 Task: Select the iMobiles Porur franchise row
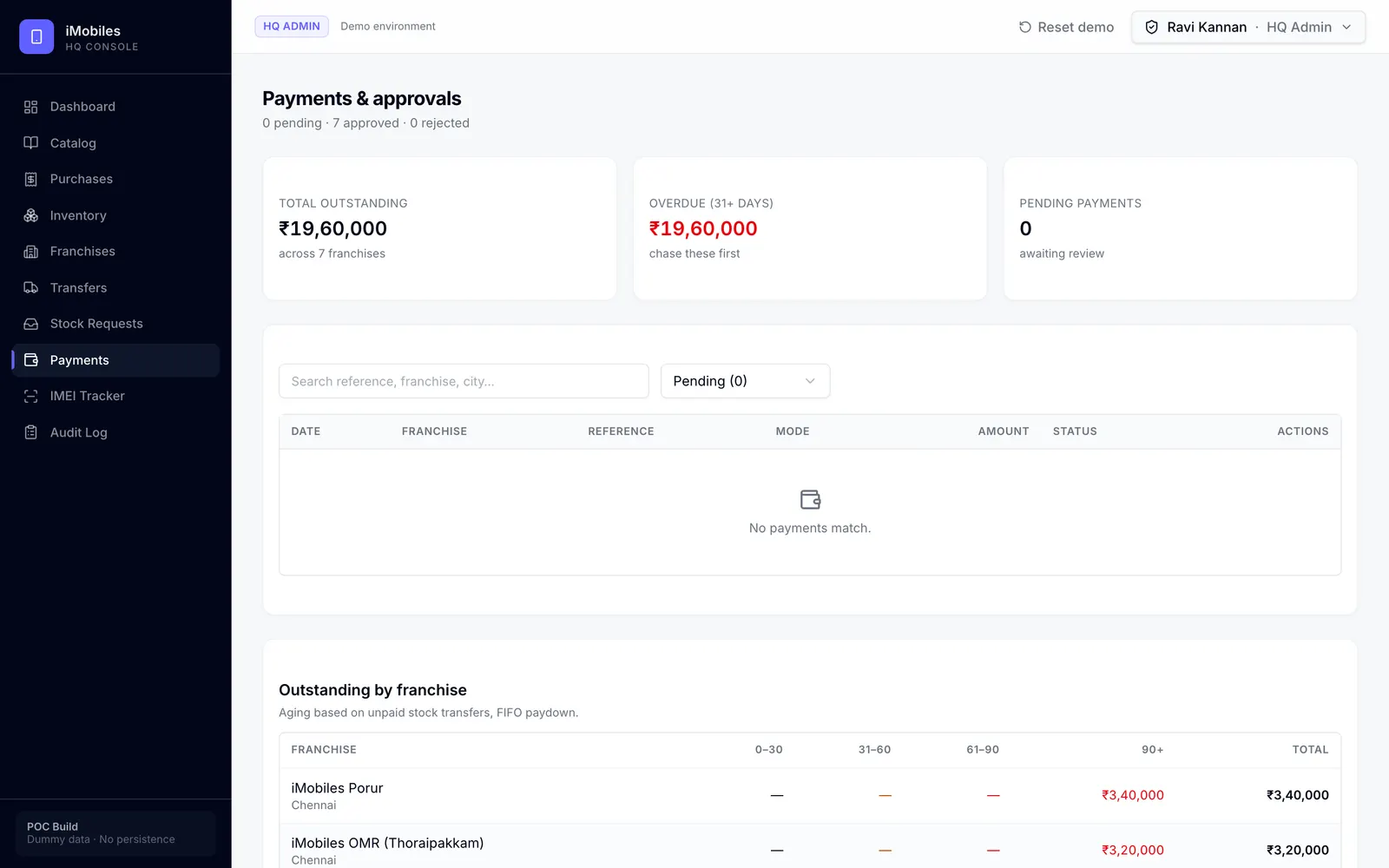click(810, 796)
